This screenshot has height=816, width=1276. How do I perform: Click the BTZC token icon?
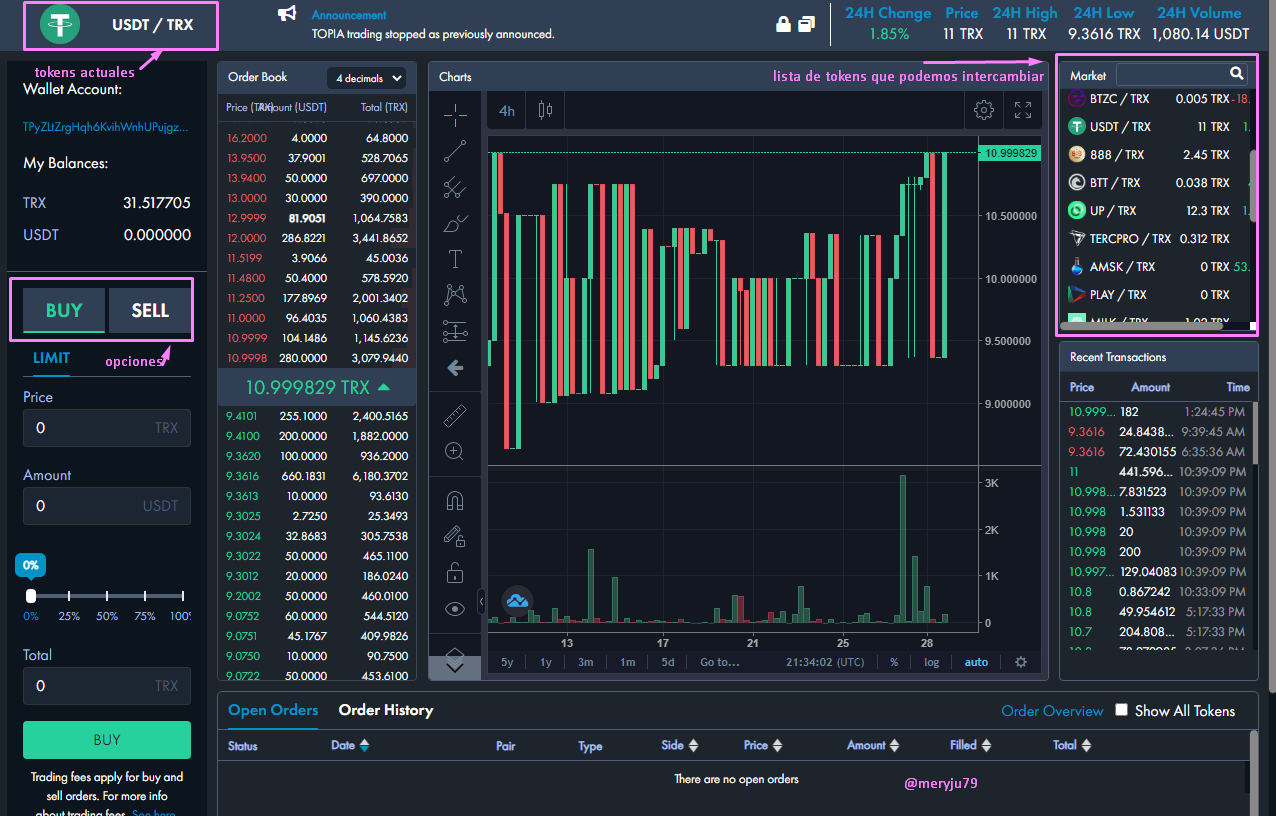(1077, 99)
